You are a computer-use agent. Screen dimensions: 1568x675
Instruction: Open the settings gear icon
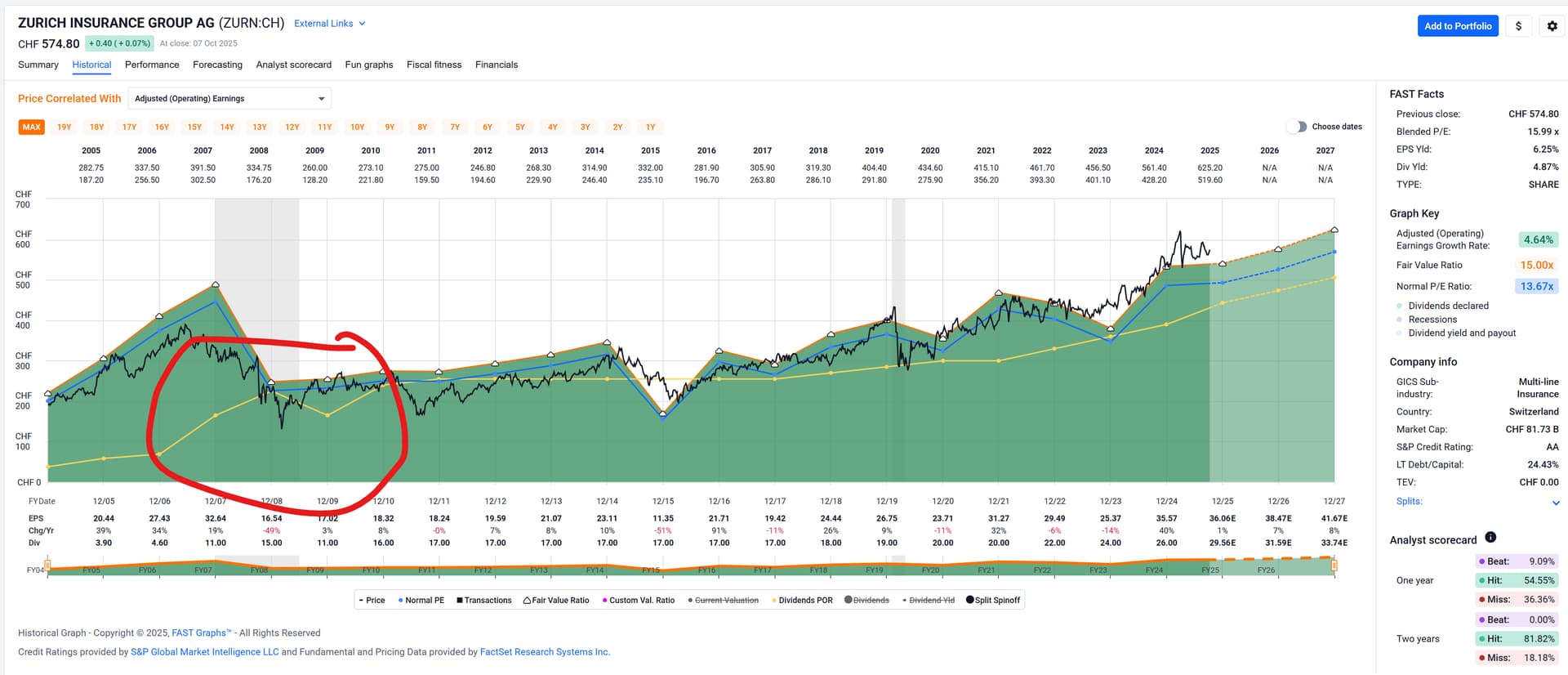pyautogui.click(x=1552, y=26)
